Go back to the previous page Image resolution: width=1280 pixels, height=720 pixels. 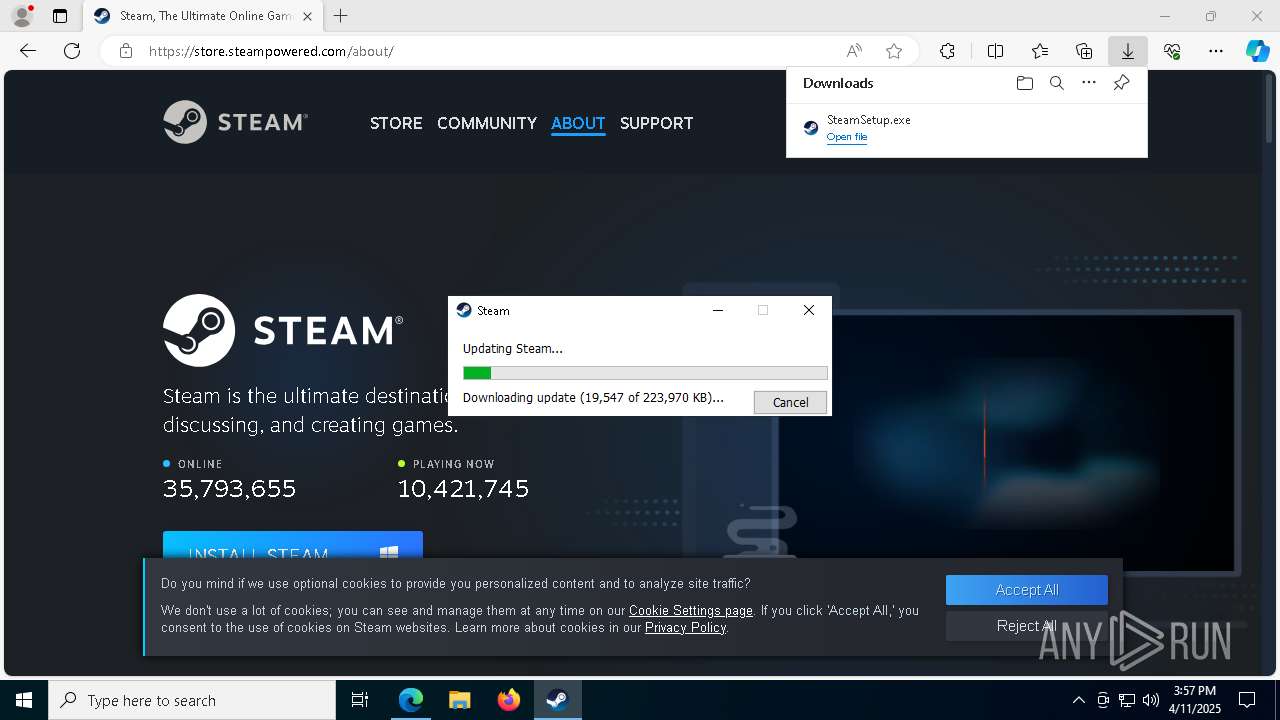pos(28,51)
